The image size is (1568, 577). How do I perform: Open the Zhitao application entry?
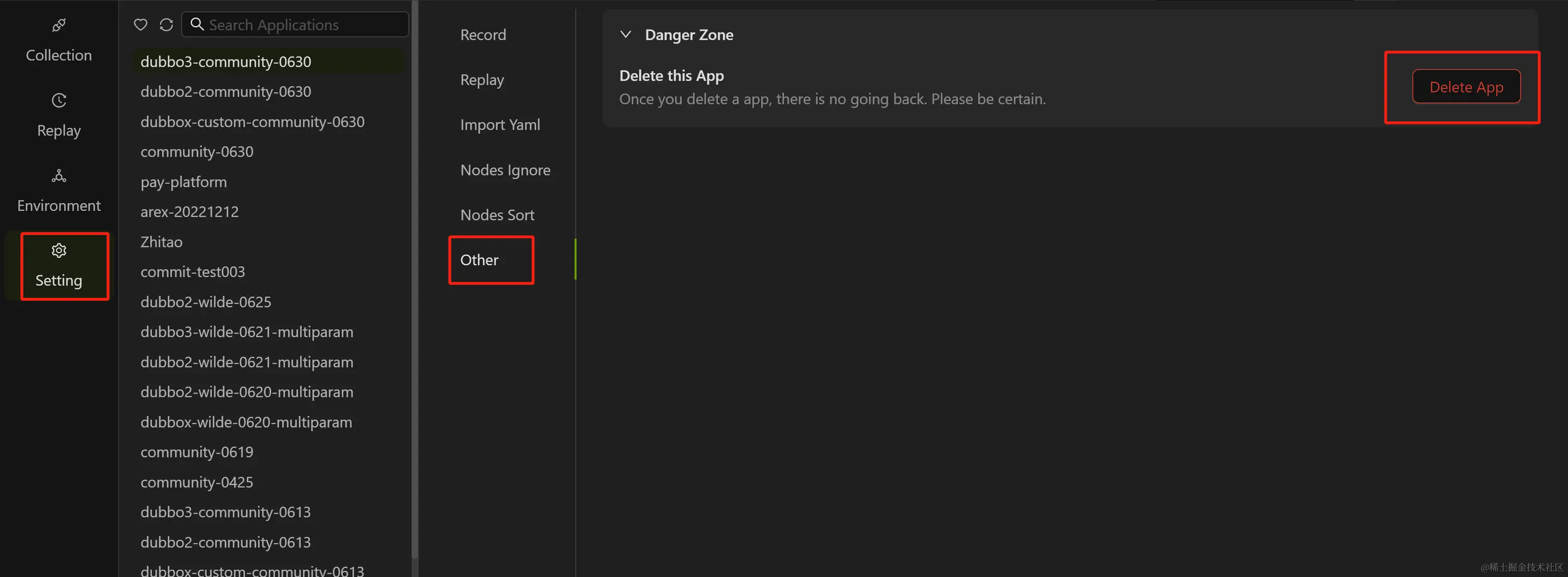click(161, 242)
